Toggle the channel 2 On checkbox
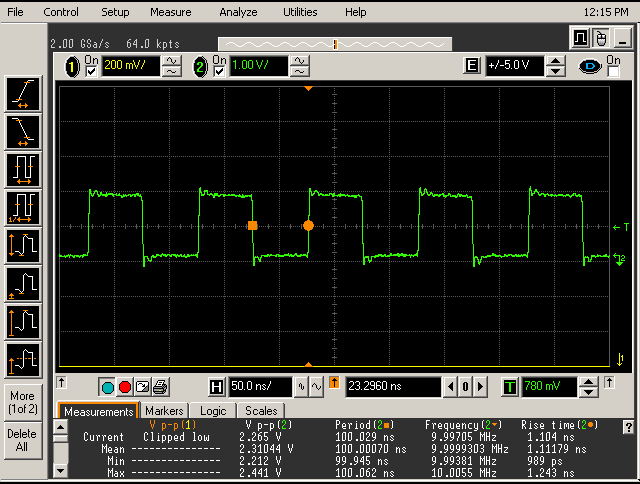The image size is (640, 484). click(x=218, y=71)
